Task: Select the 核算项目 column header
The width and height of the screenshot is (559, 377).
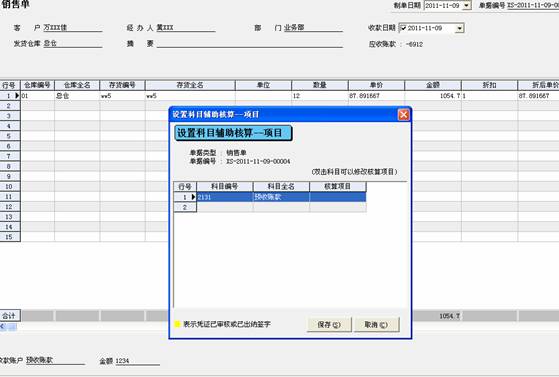Action: pos(338,187)
